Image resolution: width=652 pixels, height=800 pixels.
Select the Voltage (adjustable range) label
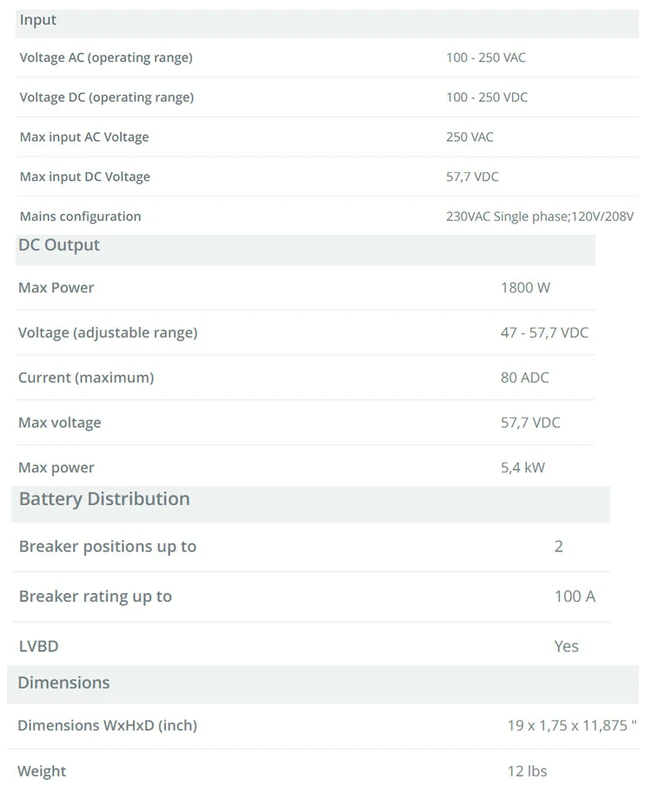click(108, 333)
